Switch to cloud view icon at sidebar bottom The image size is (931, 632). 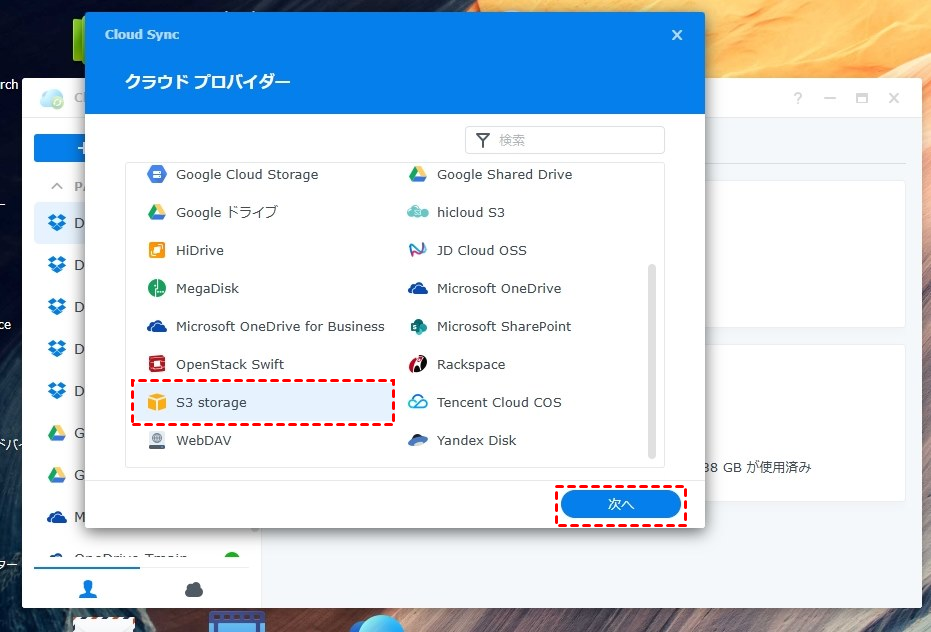tap(194, 589)
